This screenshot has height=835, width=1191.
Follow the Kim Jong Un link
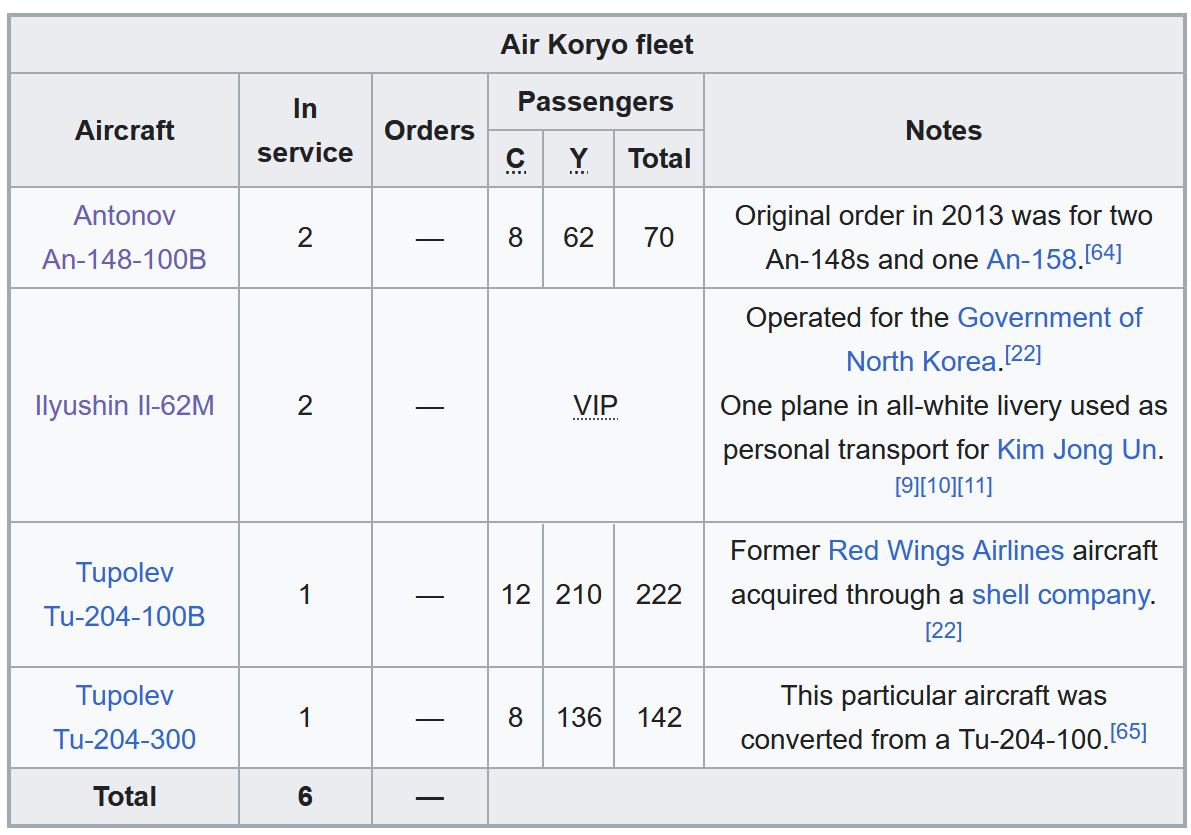[x=1076, y=450]
